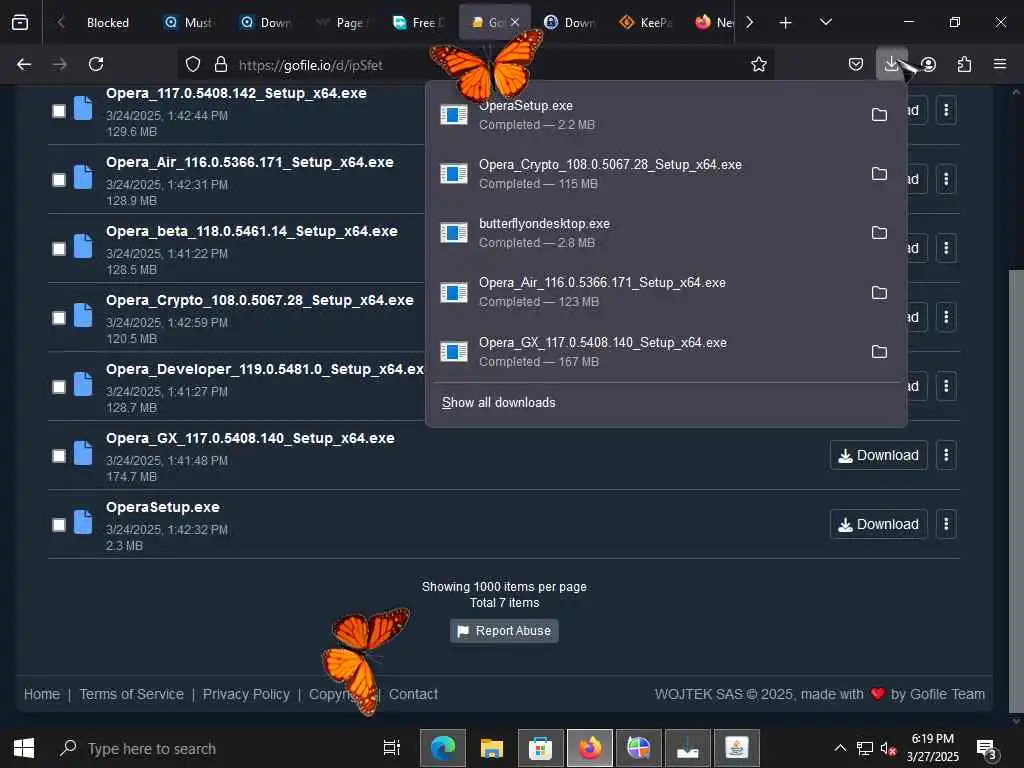This screenshot has width=1024, height=768.
Task: Select checkbox for Opera_GX_117 file row
Action: tap(59, 456)
